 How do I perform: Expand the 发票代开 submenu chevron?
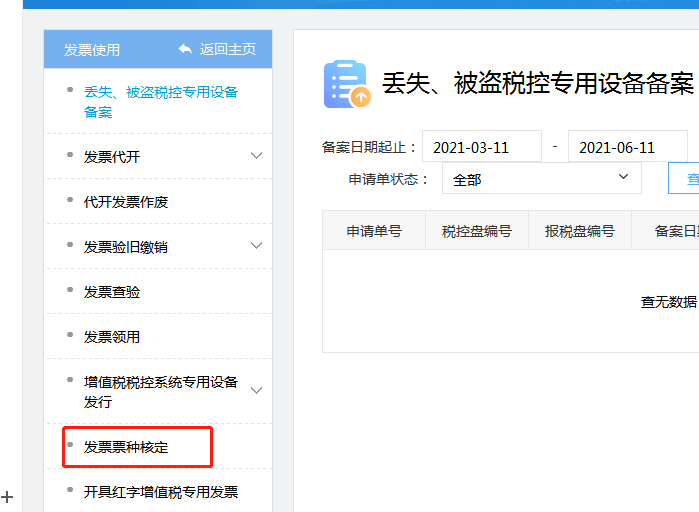coord(256,156)
